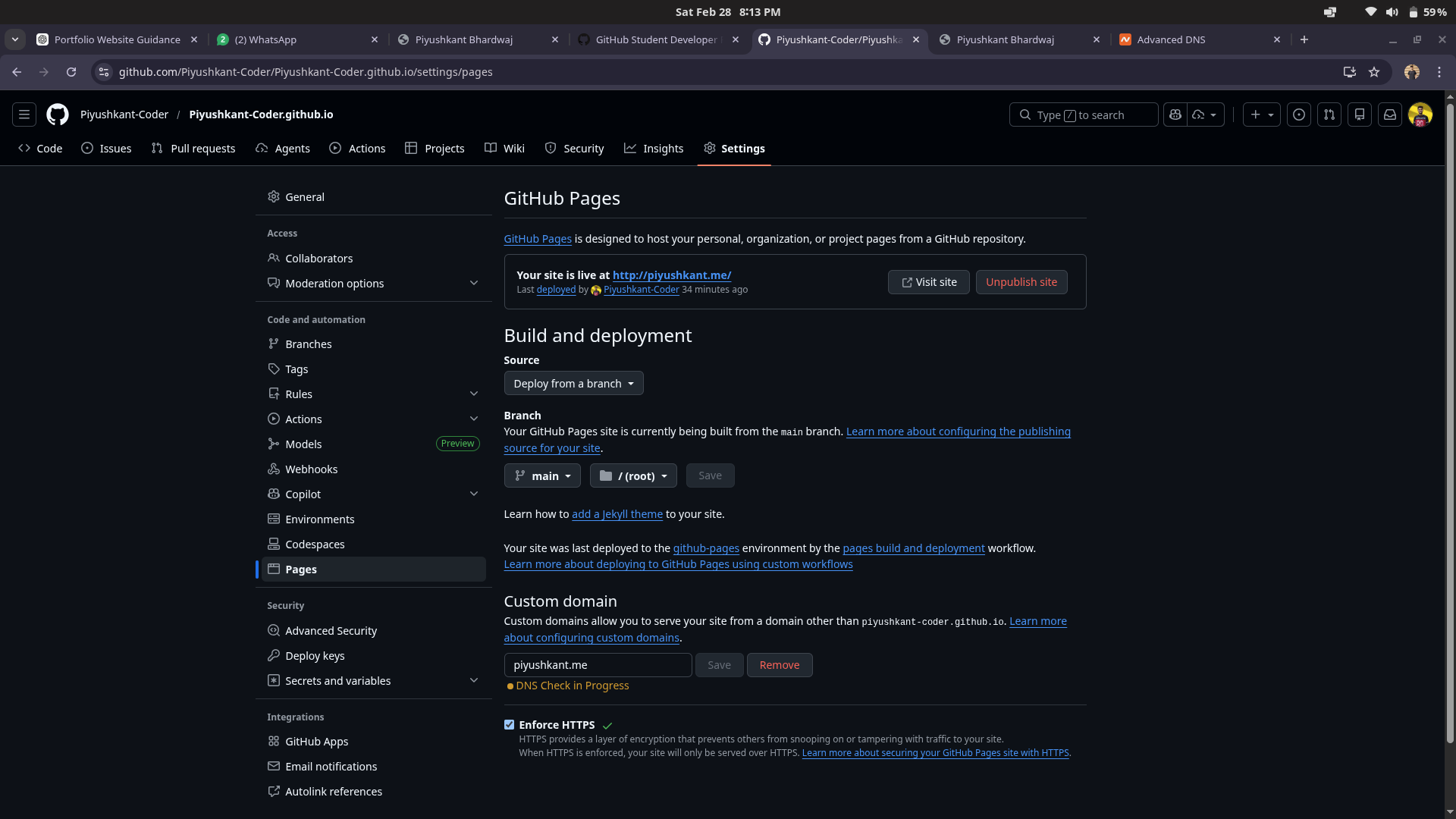Click the screen sharing icon in top bar
Screen dimensions: 1456x819
point(1330,12)
